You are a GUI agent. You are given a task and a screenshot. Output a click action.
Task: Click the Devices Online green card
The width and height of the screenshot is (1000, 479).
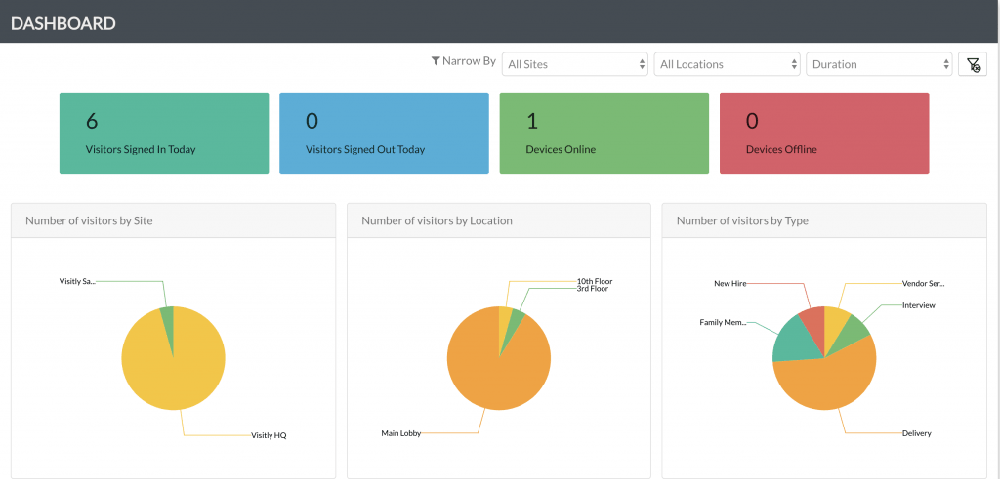point(604,133)
